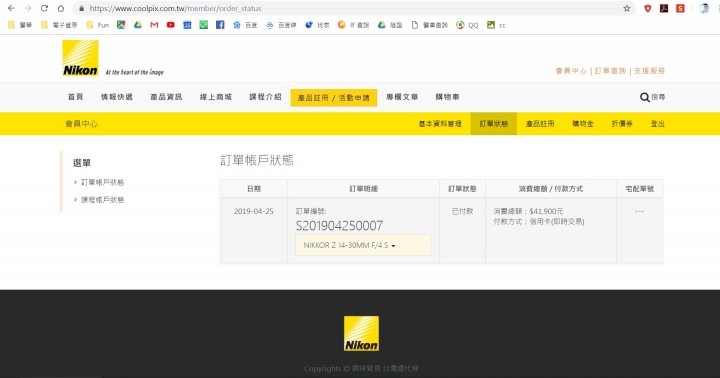Open the Google Maps bookmark icon
The width and height of the screenshot is (720, 378).
(121, 25)
